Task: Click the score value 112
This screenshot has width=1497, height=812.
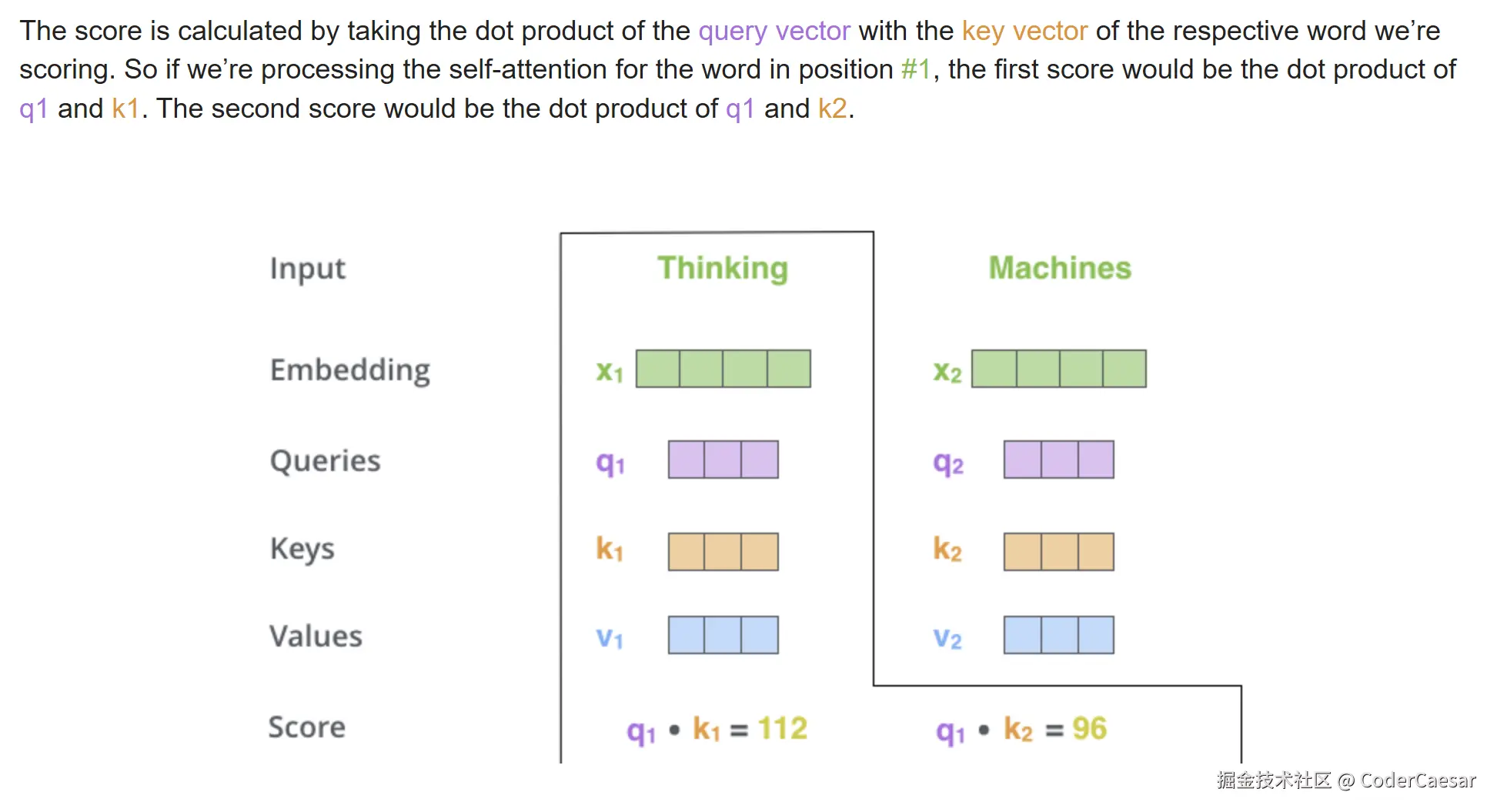Action: coord(782,728)
